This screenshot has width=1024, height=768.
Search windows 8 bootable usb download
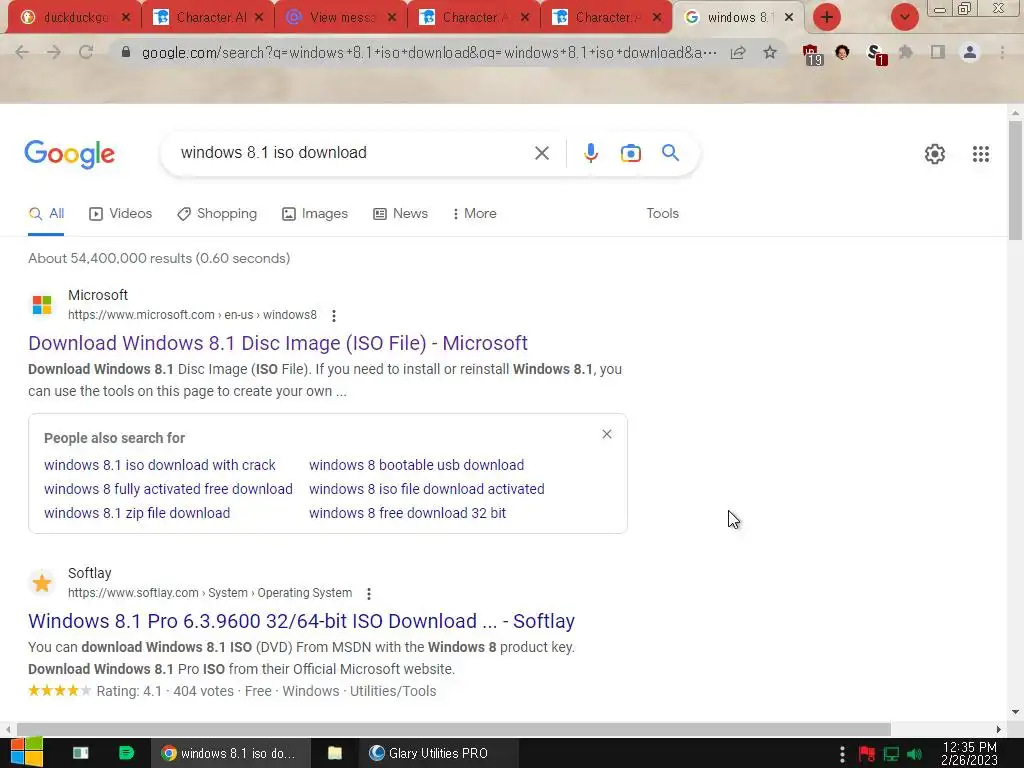tap(417, 465)
